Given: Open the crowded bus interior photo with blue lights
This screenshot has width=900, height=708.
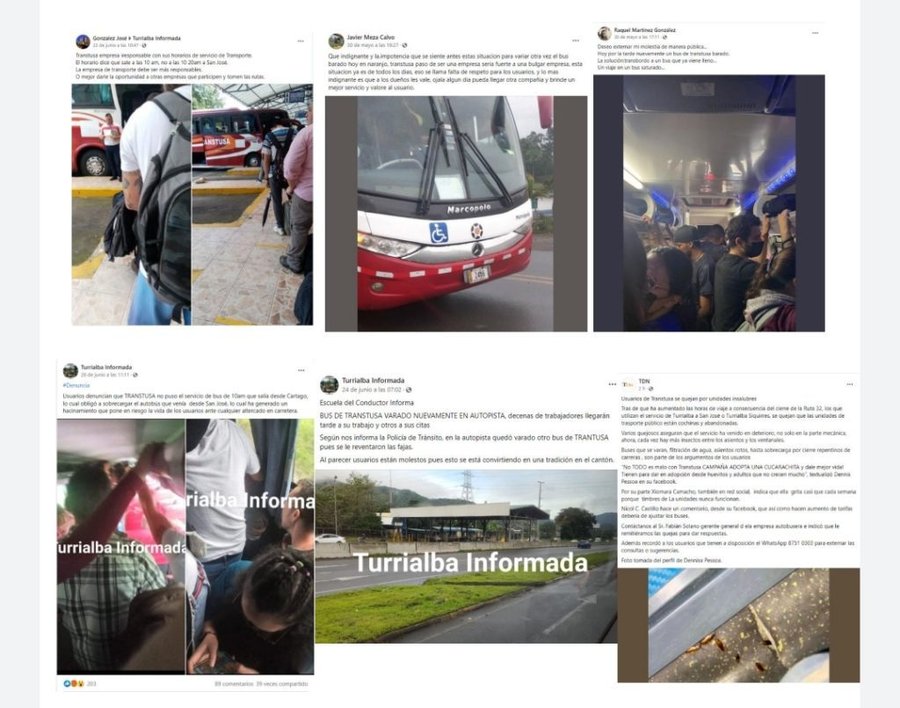Looking at the screenshot, I should point(709,203).
